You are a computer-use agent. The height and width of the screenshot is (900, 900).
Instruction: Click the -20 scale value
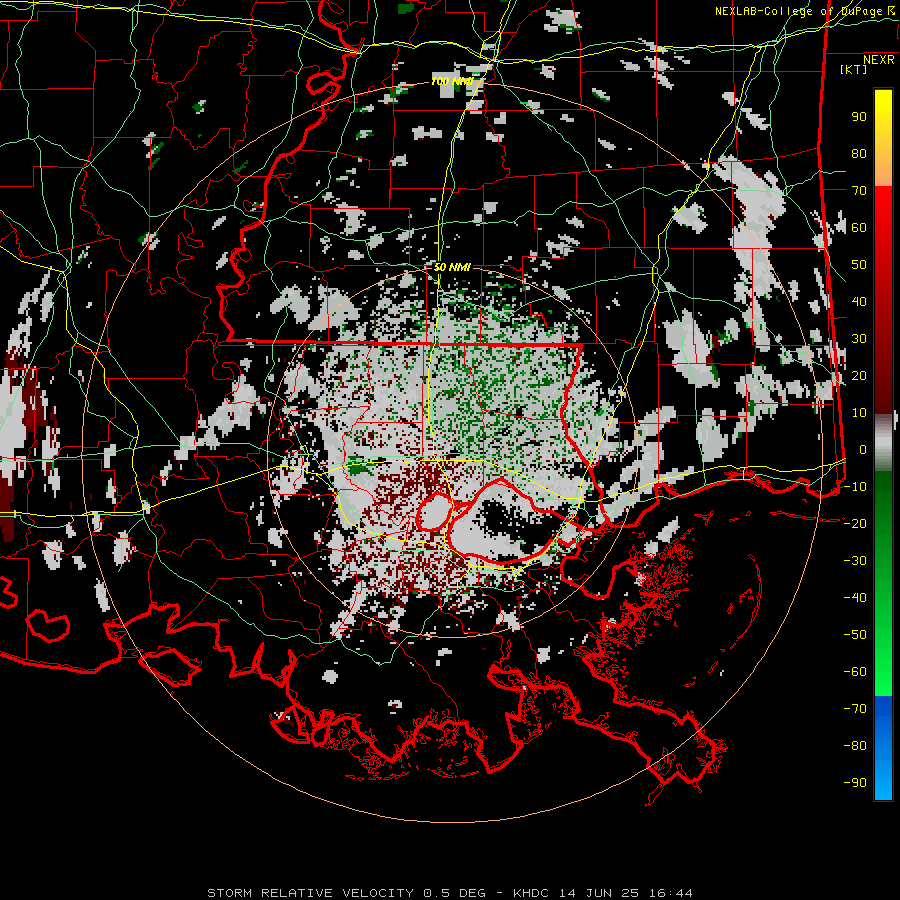(855, 523)
